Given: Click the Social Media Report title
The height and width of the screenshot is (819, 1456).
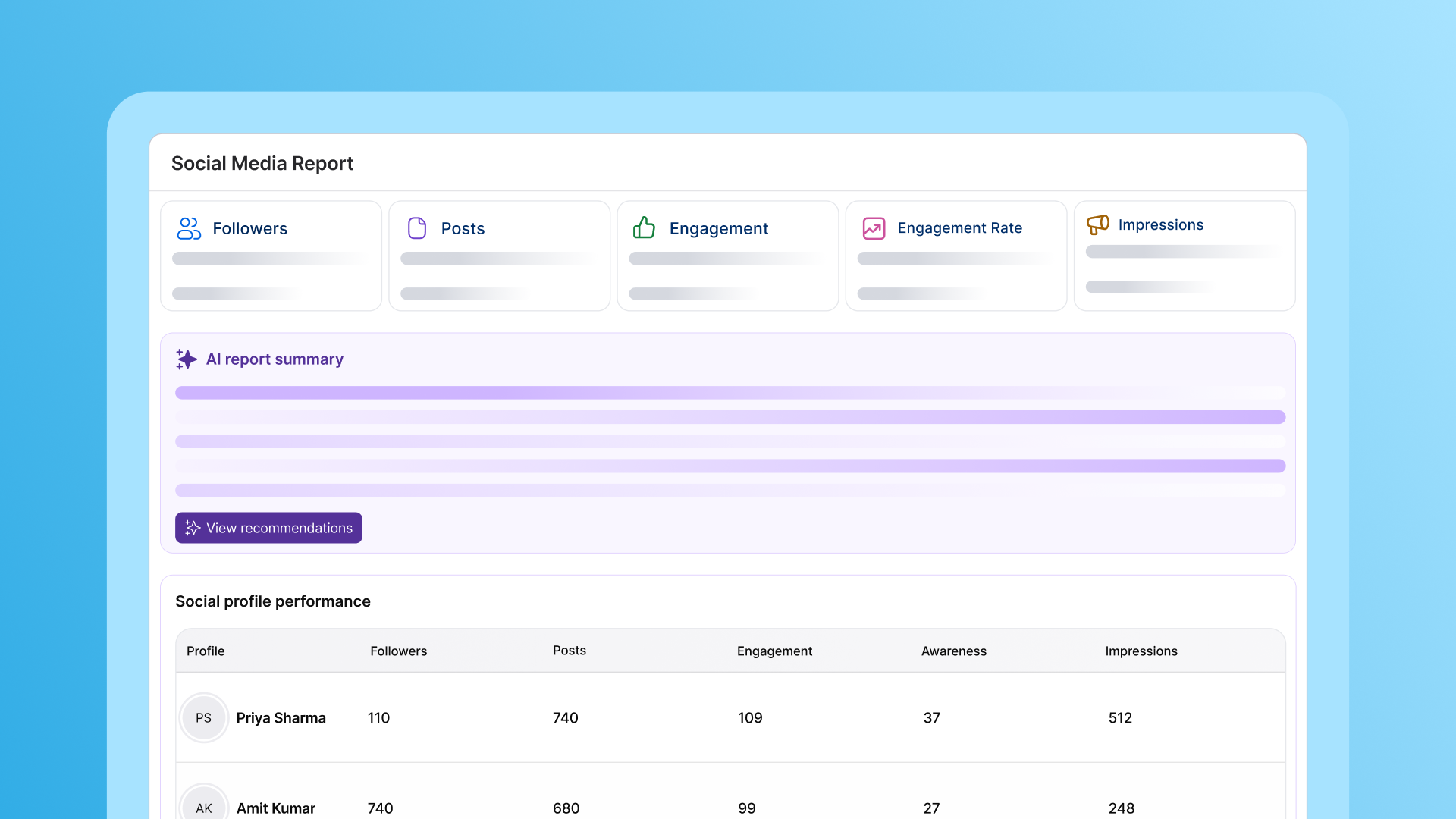Looking at the screenshot, I should pos(262,163).
